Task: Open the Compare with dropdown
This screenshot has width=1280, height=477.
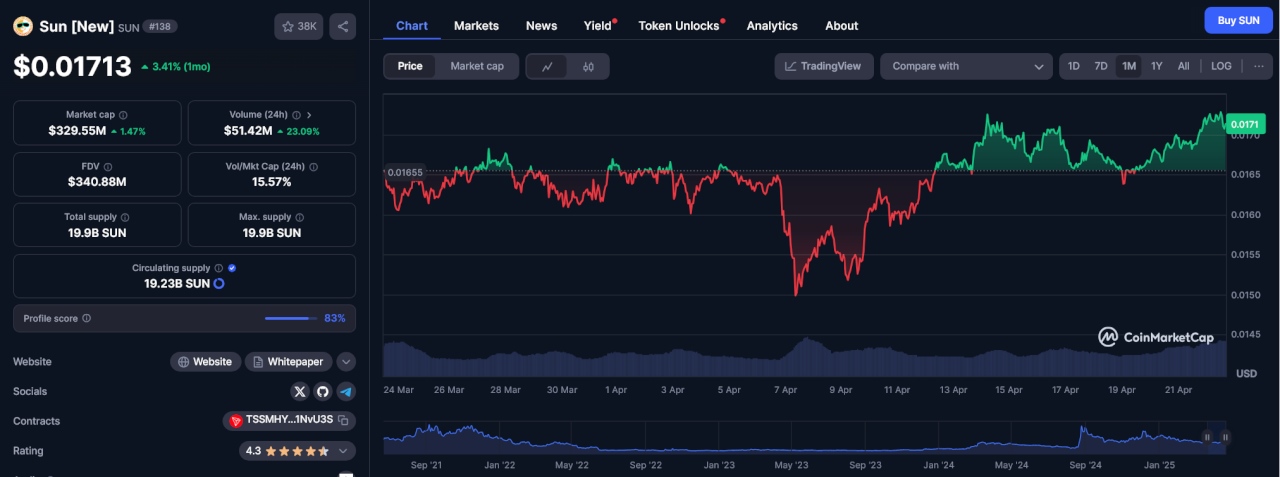Action: [966, 66]
